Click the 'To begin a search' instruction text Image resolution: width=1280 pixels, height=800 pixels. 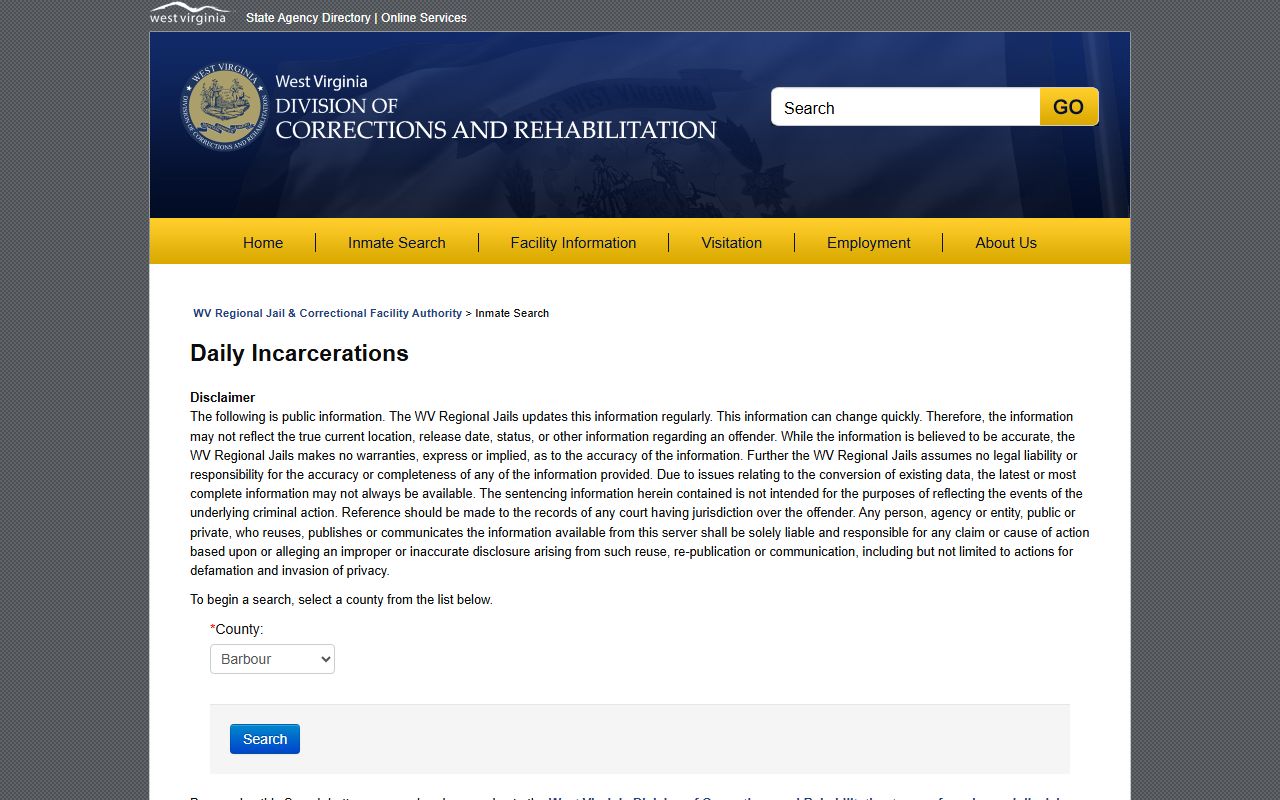click(341, 600)
